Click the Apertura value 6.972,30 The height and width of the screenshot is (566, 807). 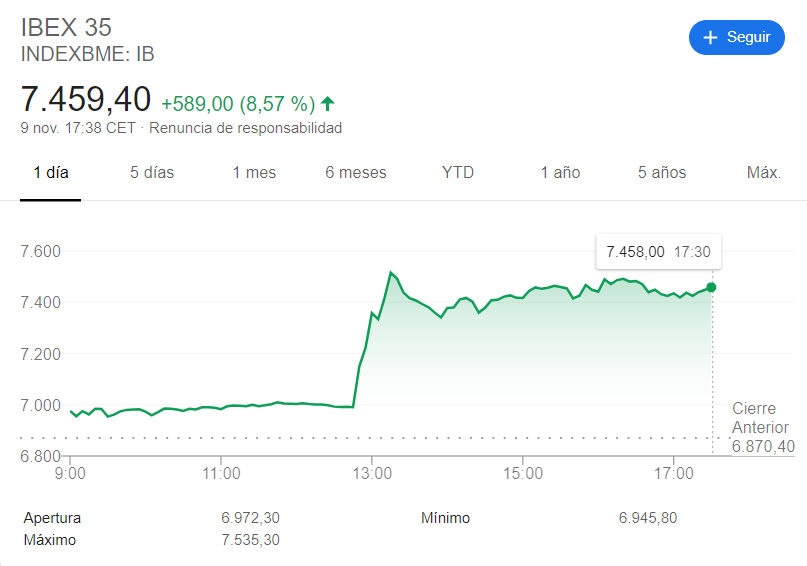pyautogui.click(x=250, y=518)
